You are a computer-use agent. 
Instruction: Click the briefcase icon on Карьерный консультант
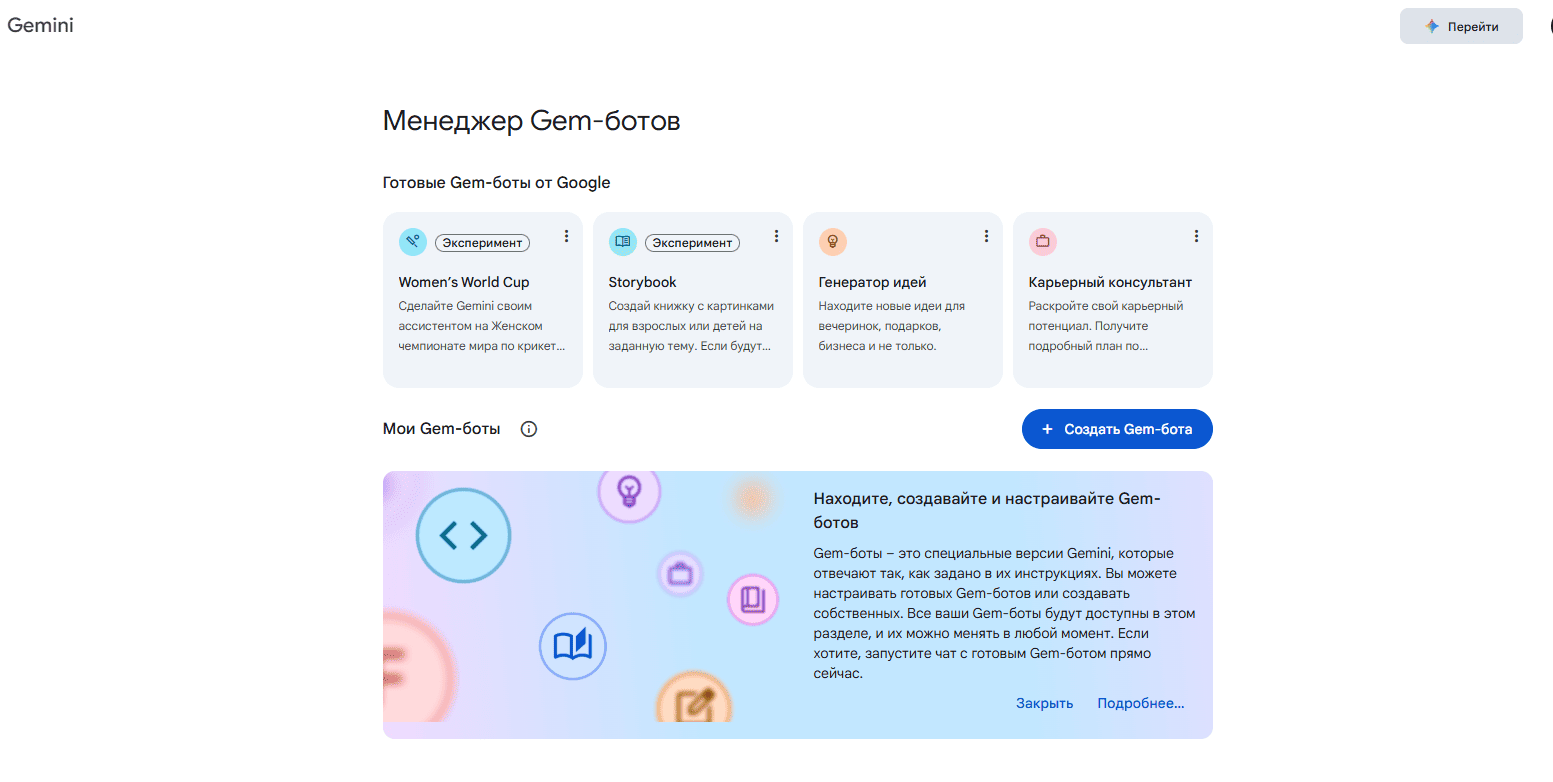(1043, 241)
